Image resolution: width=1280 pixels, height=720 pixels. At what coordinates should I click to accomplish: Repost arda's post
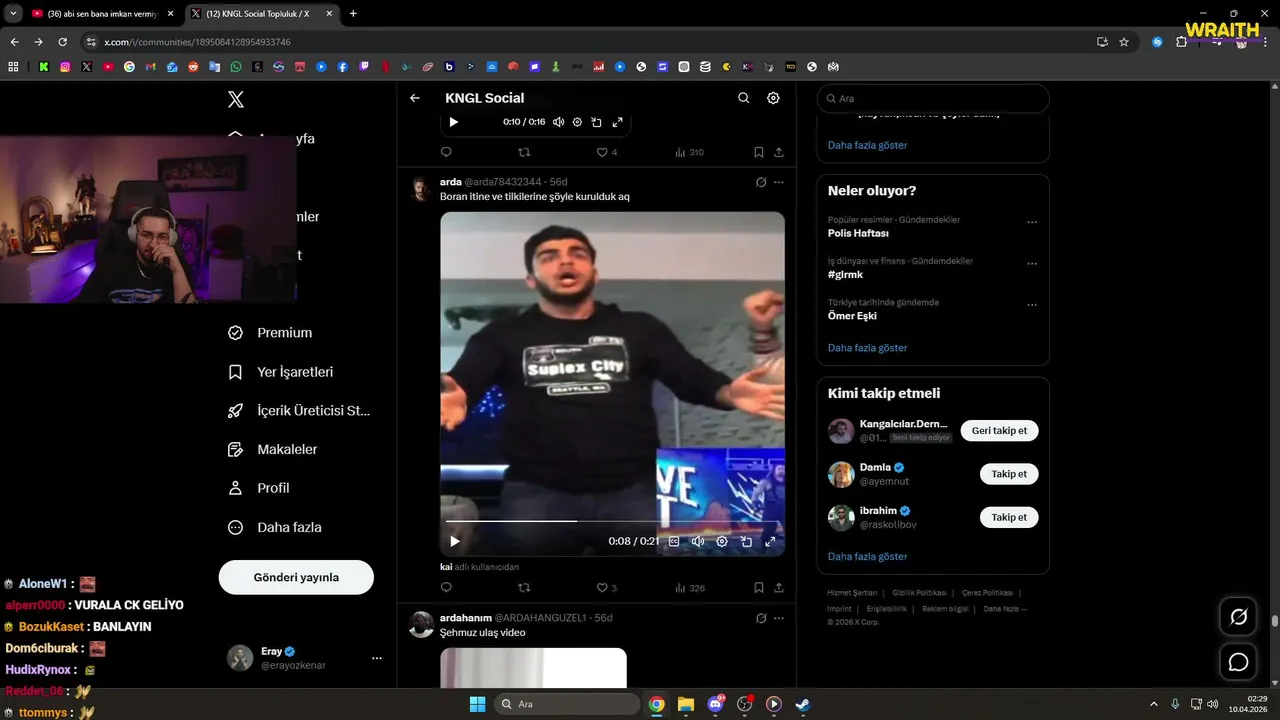(x=524, y=588)
